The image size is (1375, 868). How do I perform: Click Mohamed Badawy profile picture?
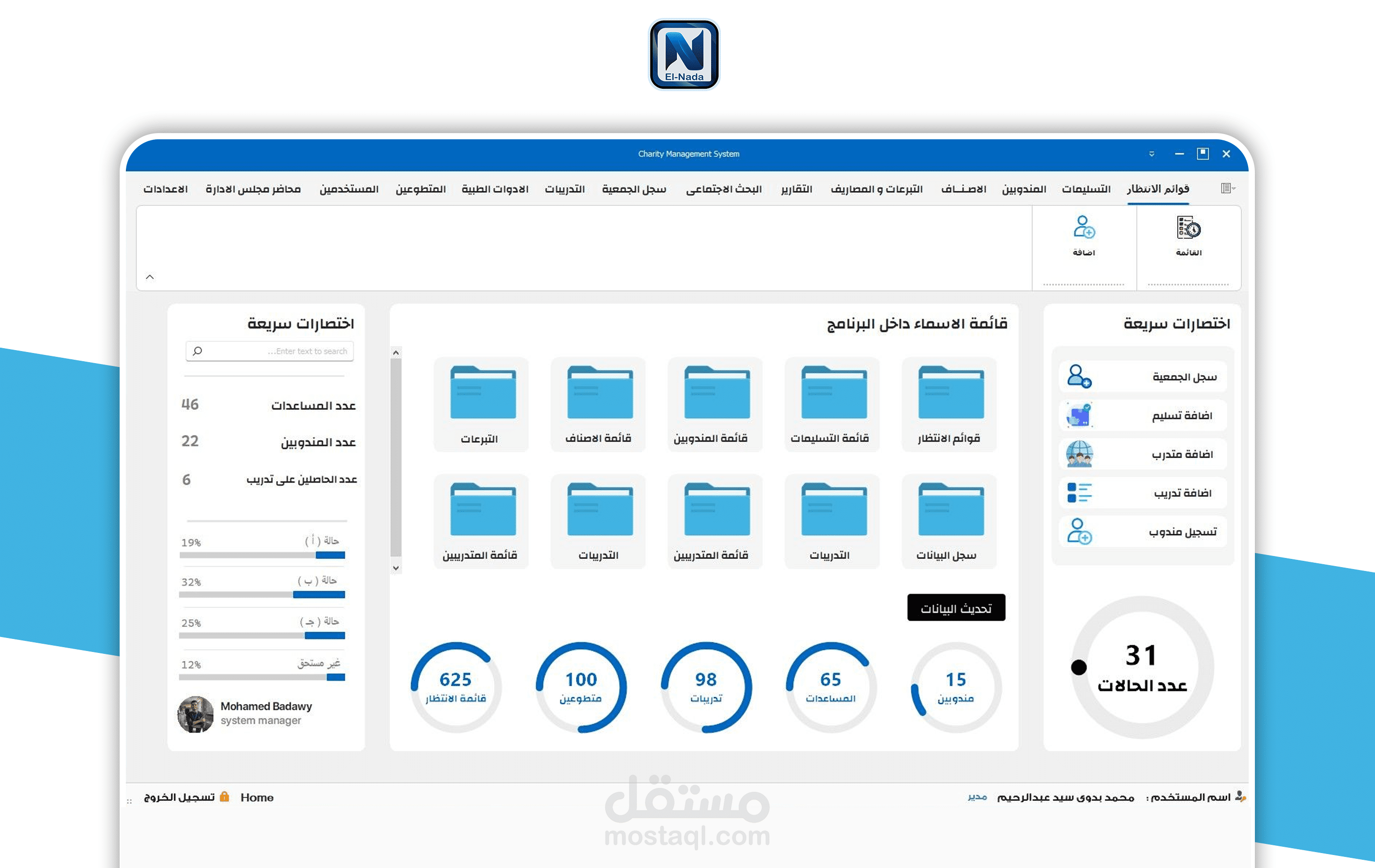195,714
